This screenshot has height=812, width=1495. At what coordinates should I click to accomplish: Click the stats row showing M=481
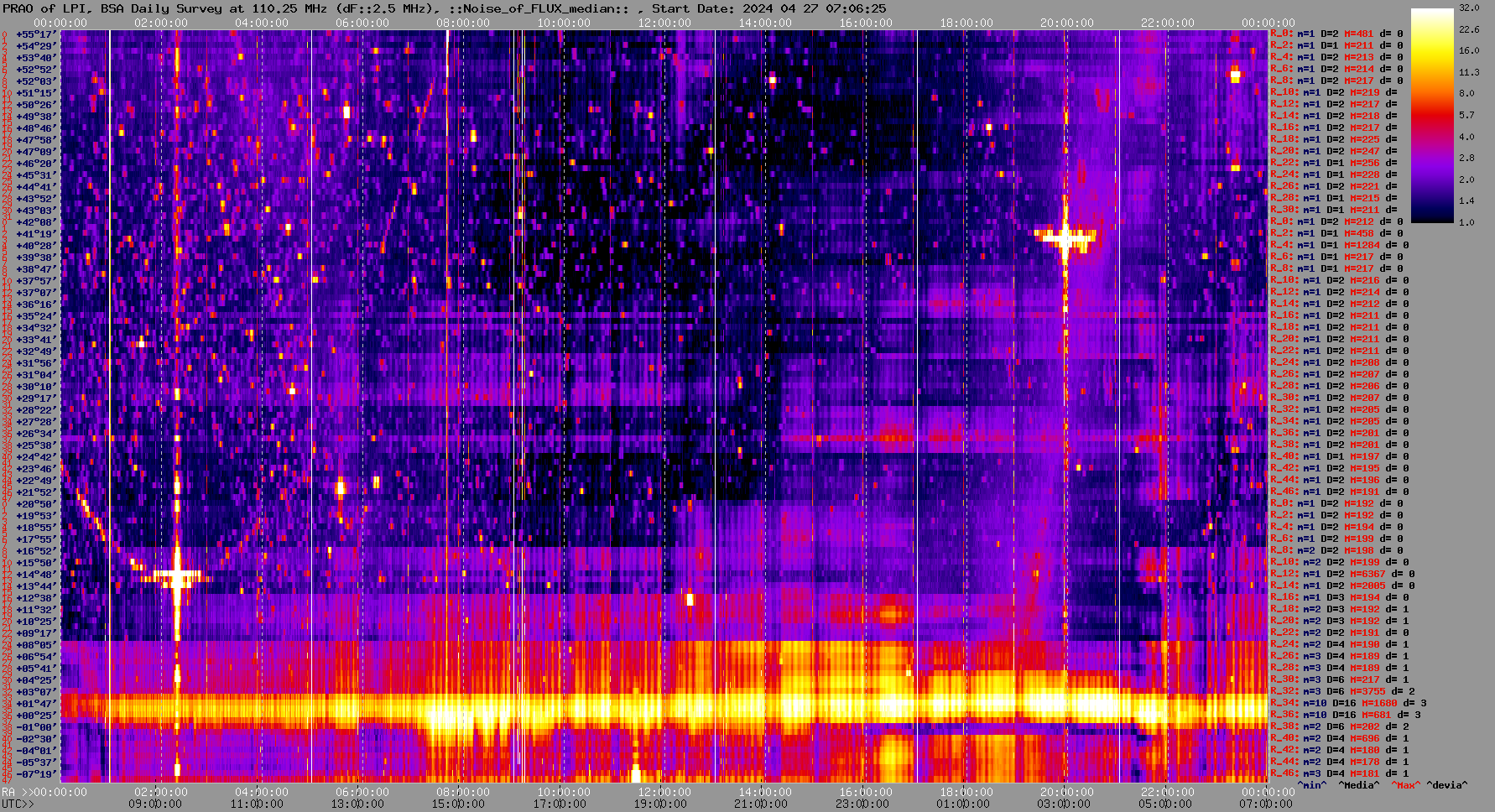[x=1336, y=34]
